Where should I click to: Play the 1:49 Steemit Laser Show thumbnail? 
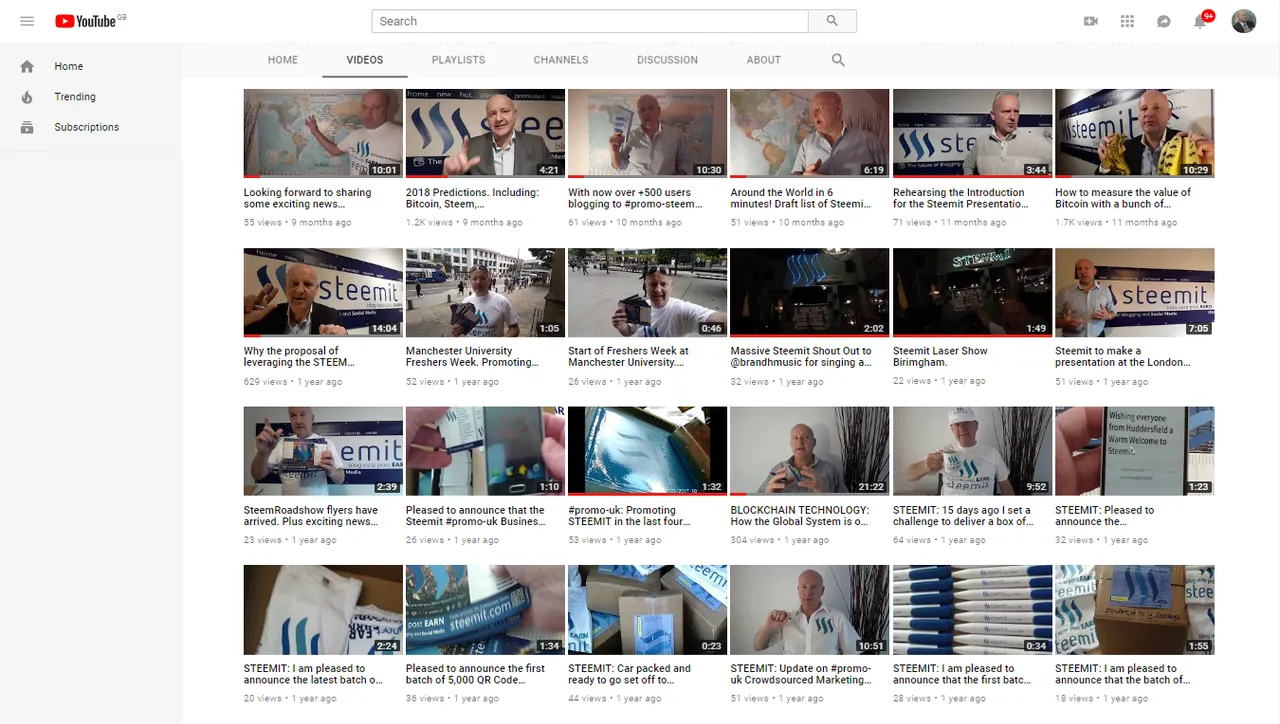coord(972,292)
